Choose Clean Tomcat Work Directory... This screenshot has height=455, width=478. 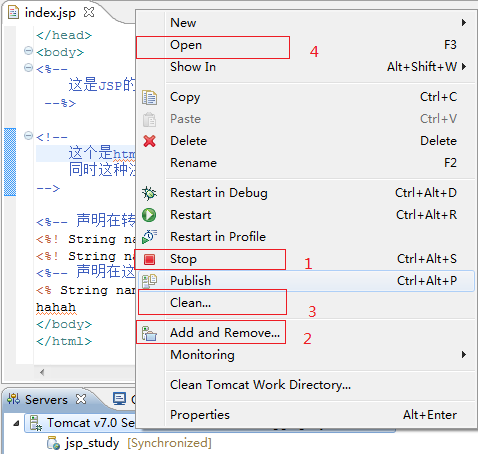tap(306, 385)
